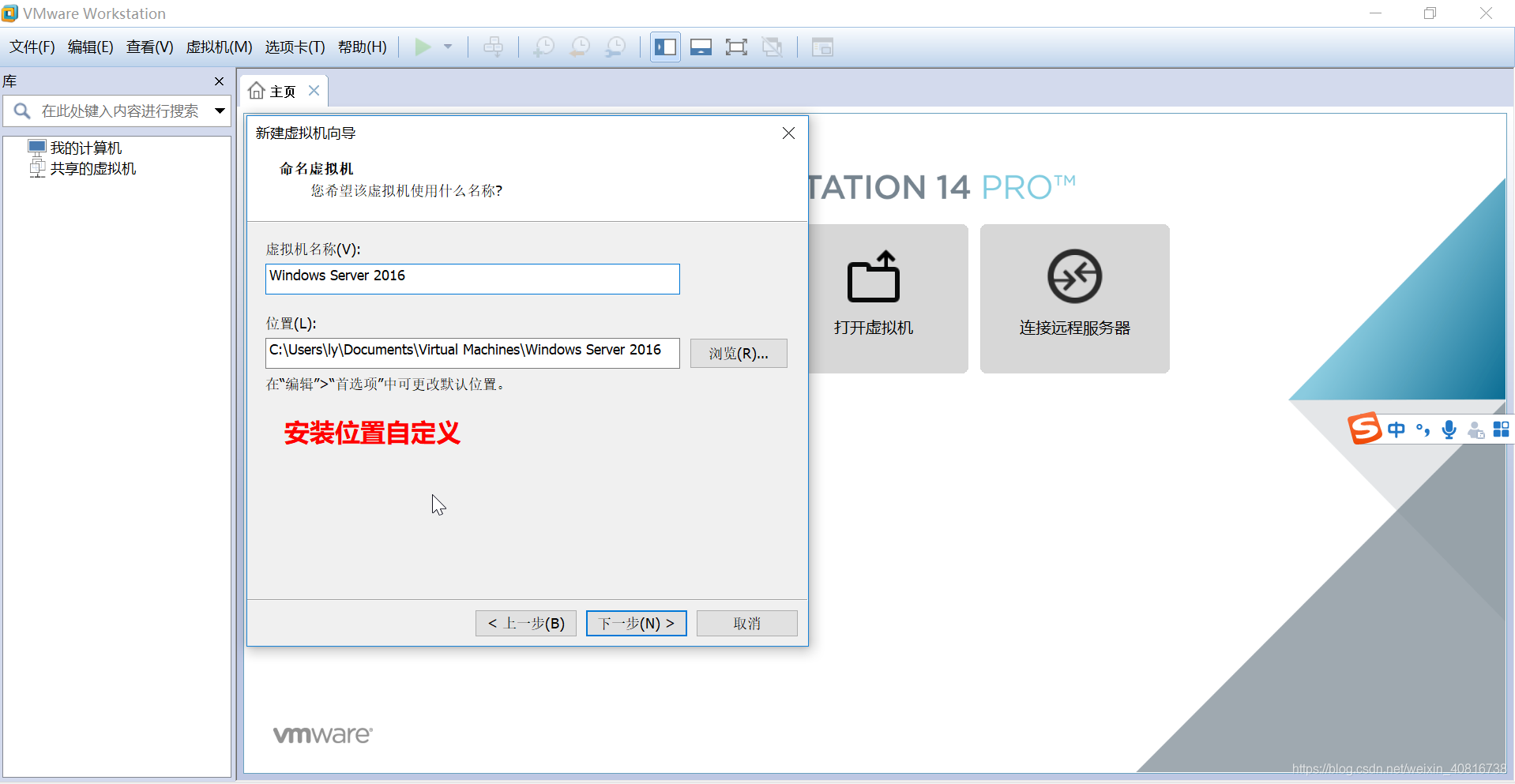The height and width of the screenshot is (784, 1515).
Task: Click the manage snapshots toolbar icon
Action: [x=615, y=47]
